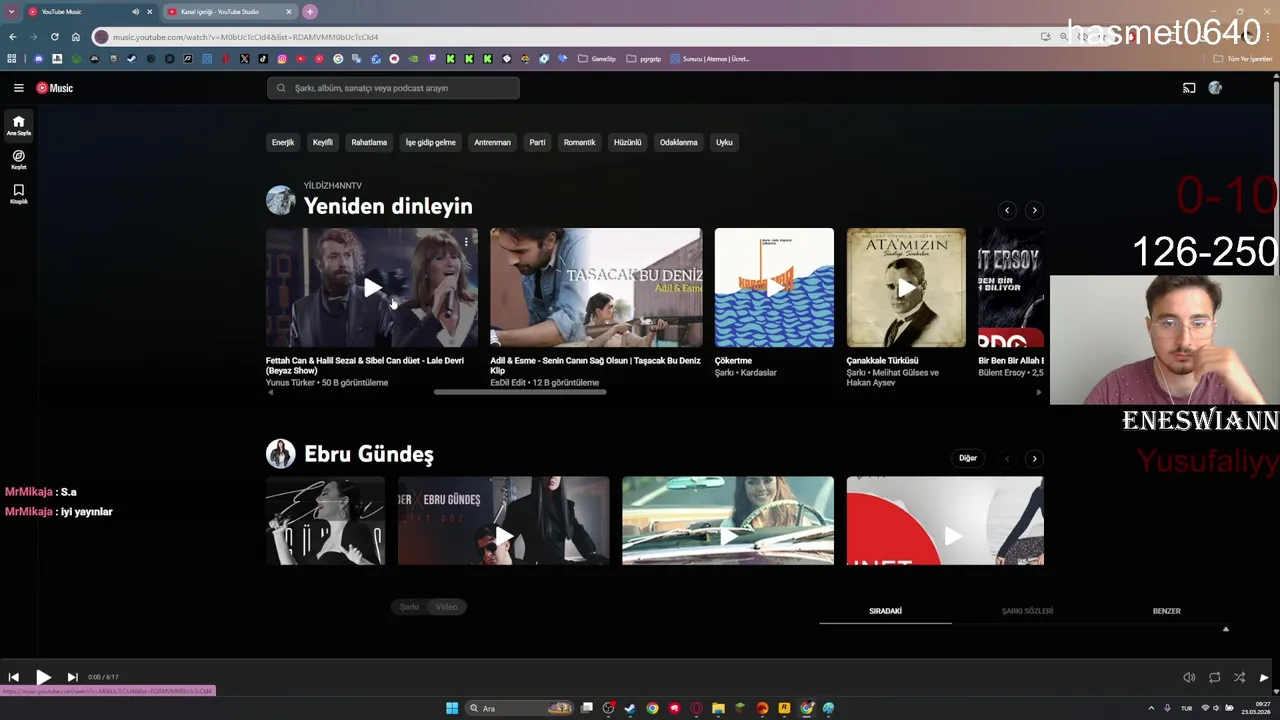Viewport: 1280px width, 720px height.
Task: Expand the player page arrow
Action: point(1264,677)
